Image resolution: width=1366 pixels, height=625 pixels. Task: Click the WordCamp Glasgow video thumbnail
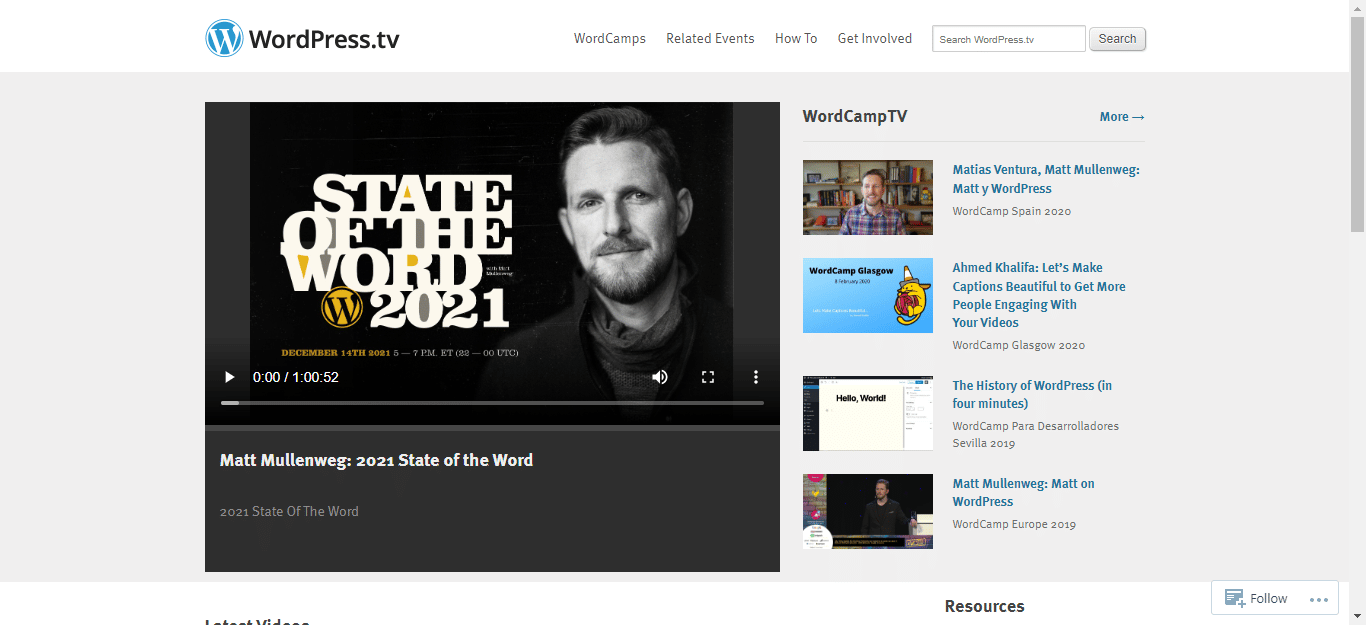click(868, 295)
